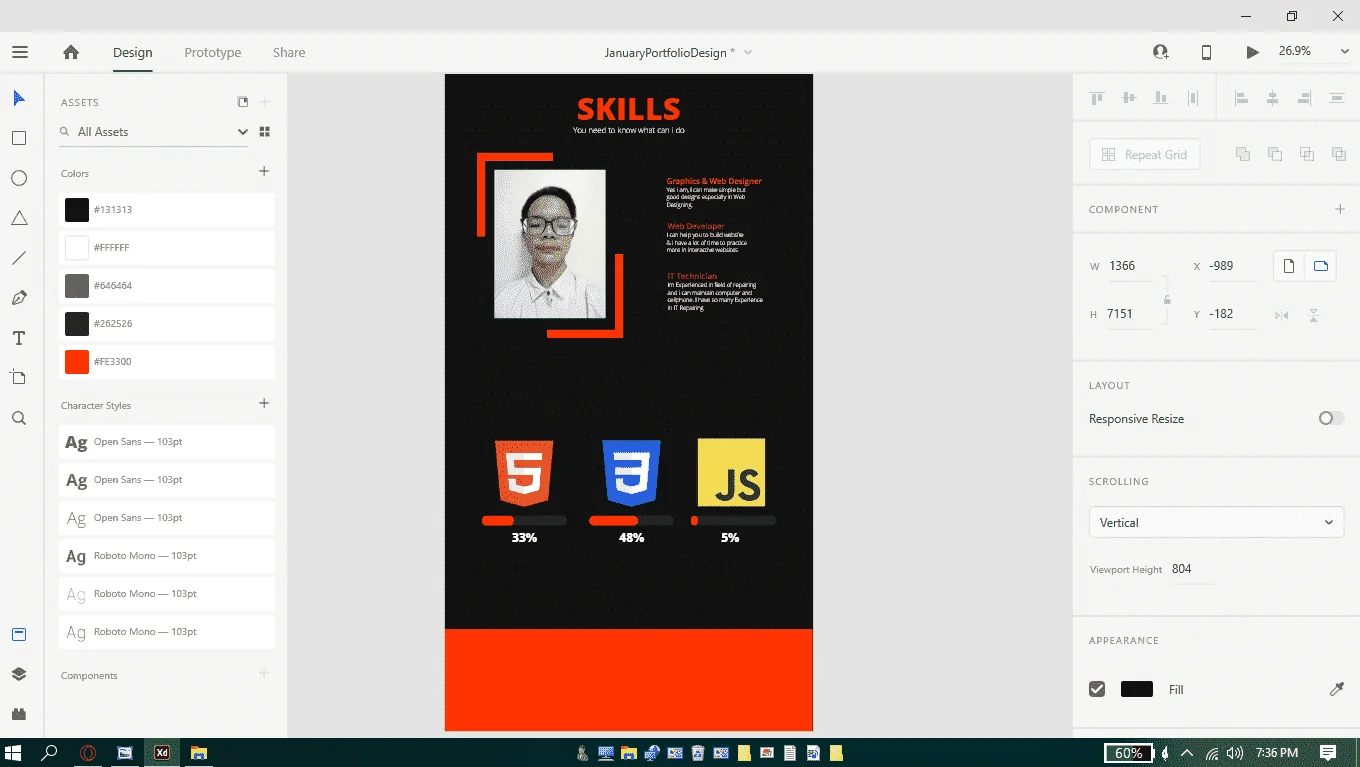Open the Share tab
Viewport: 1360px width, 767px height.
coord(289,52)
